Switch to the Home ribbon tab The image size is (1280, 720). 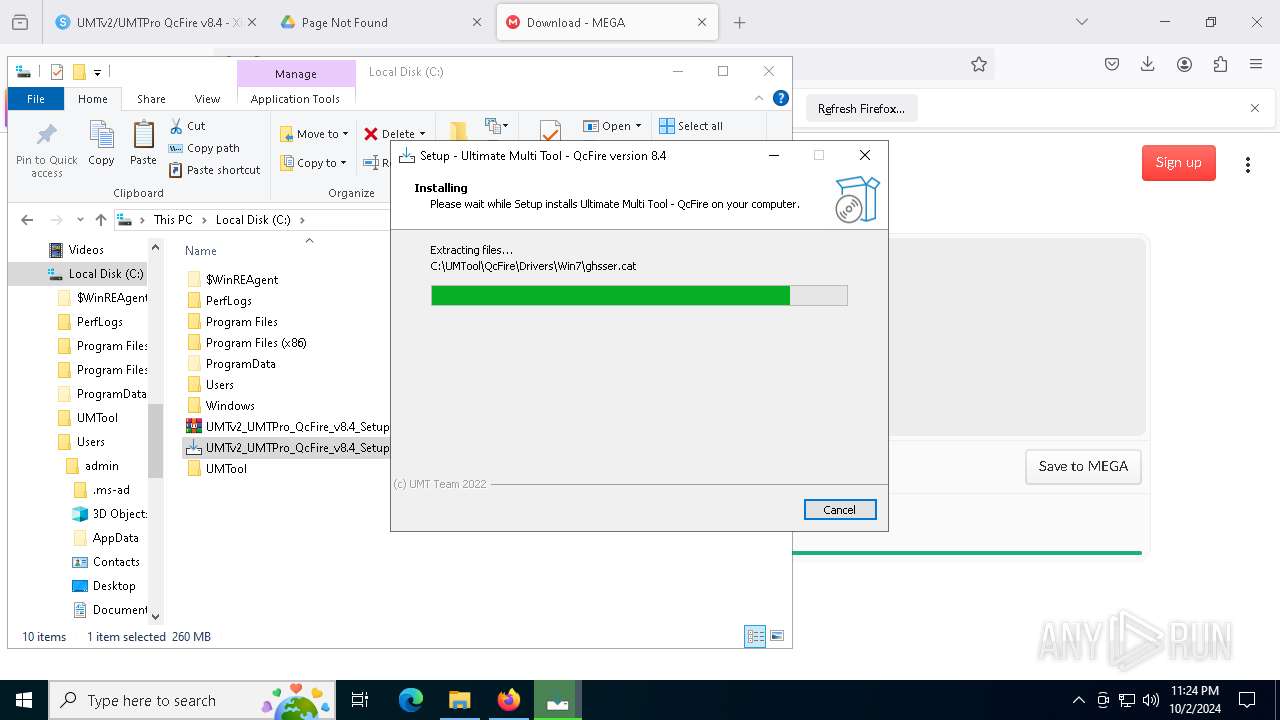click(93, 99)
